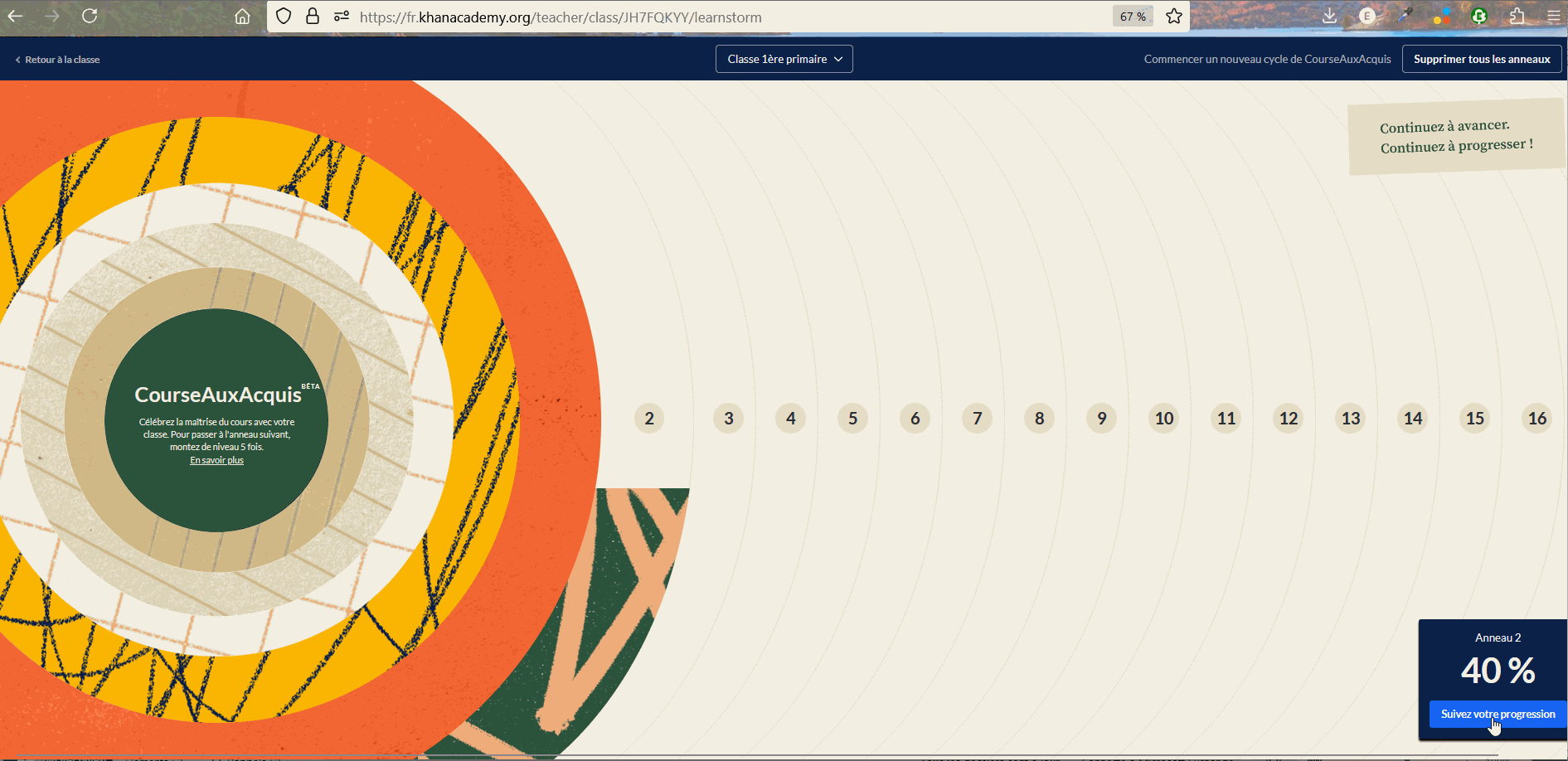The image size is (1568, 761).
Task: Click the CourseAuxAcquis title text
Action: pos(218,395)
